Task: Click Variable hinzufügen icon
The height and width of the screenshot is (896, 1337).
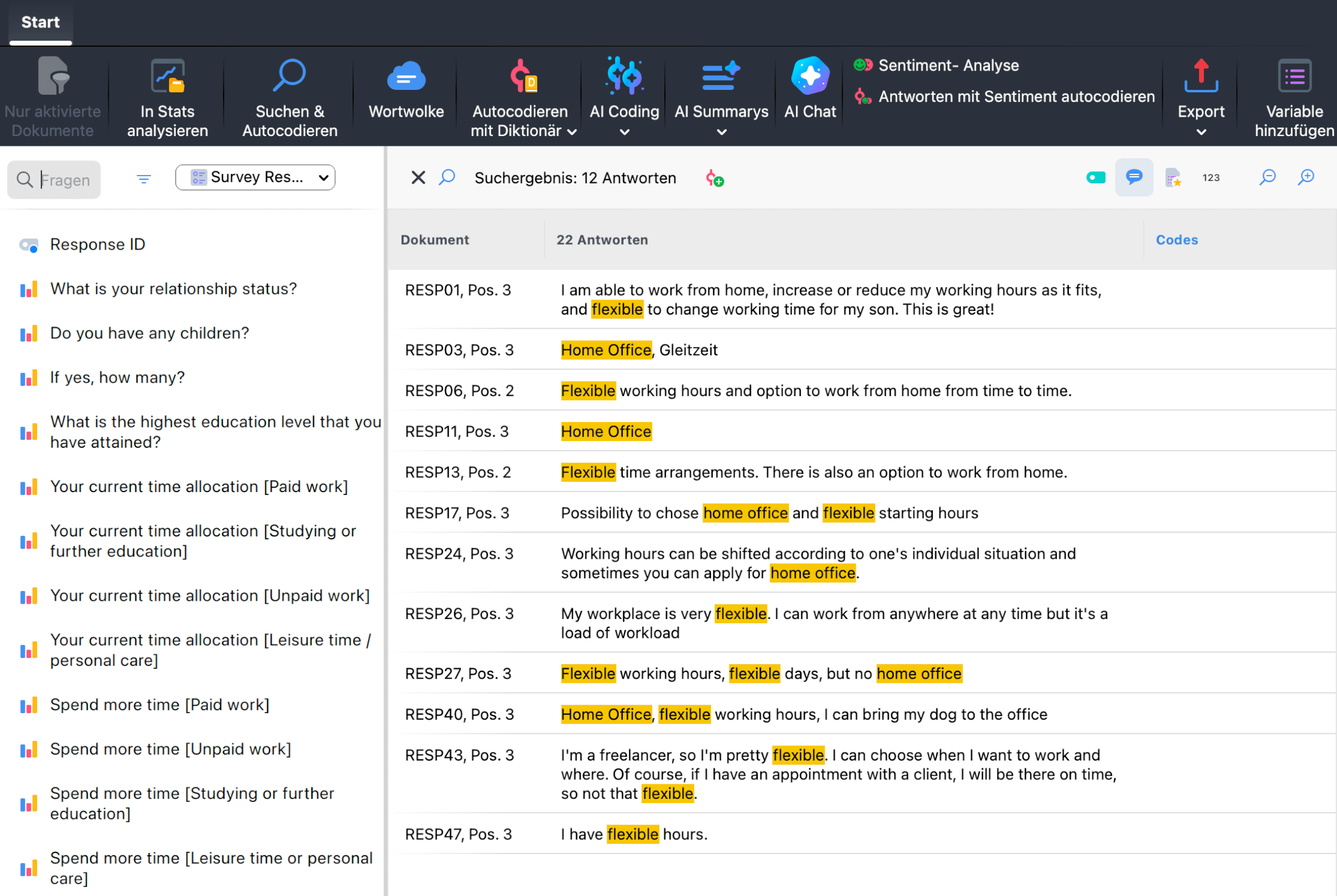Action: (1294, 76)
